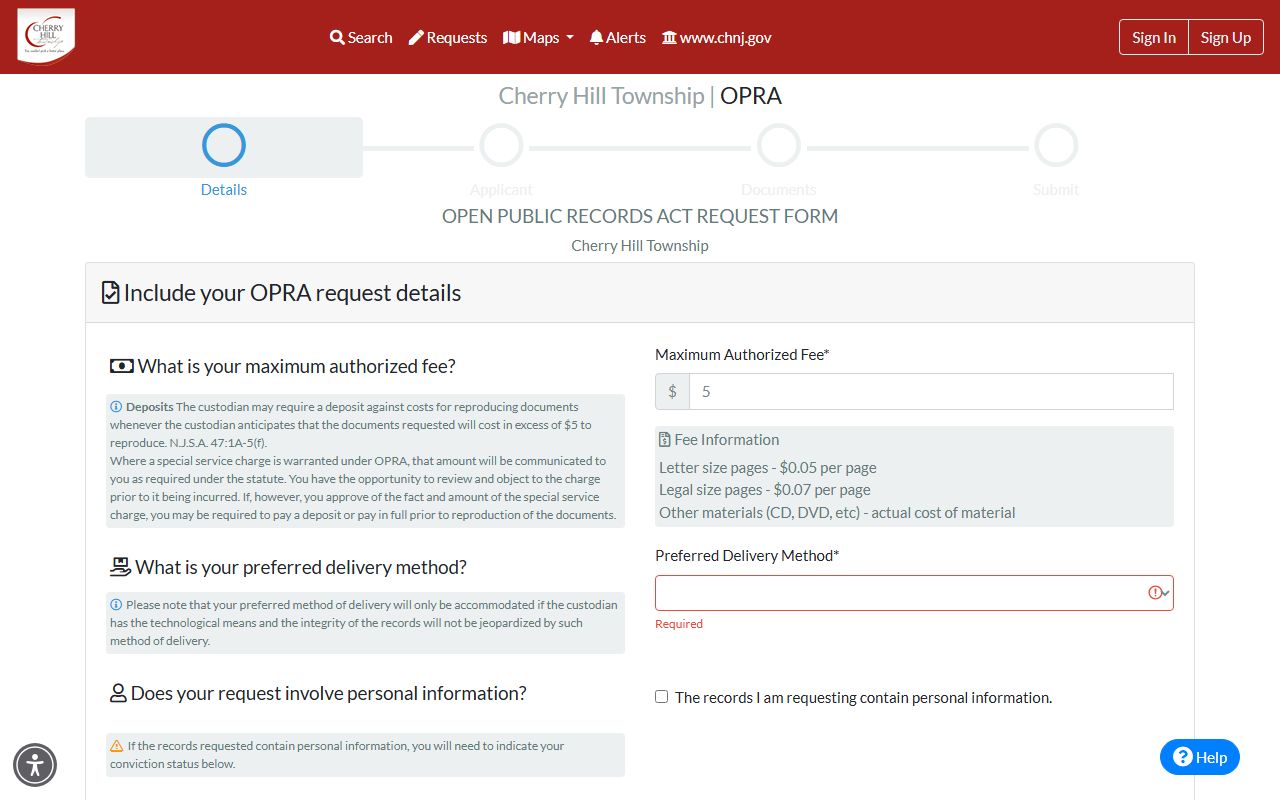
Task: Click the delivery hand icon beside delivery heading
Action: [120, 567]
